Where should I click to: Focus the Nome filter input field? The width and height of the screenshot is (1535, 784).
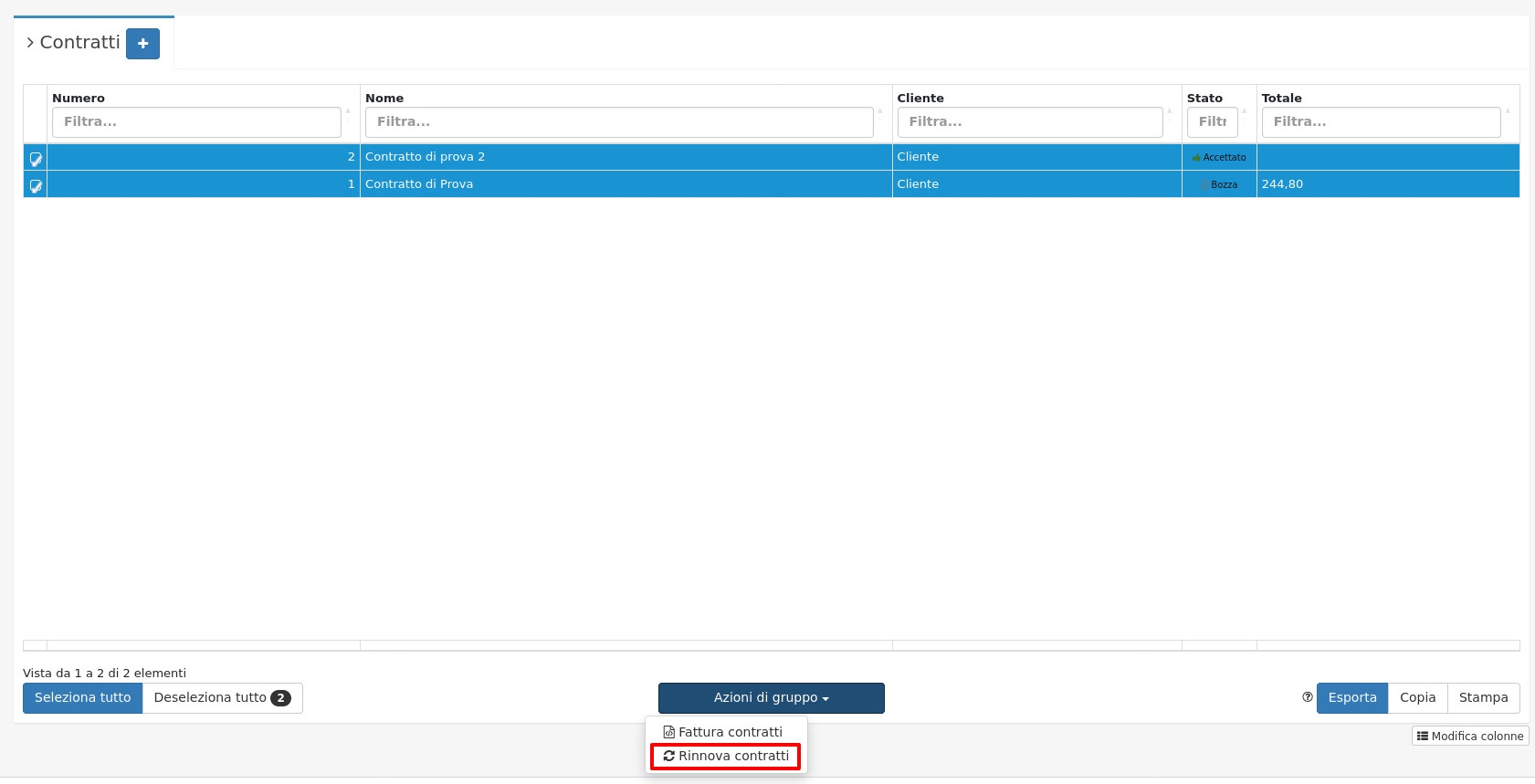[618, 122]
